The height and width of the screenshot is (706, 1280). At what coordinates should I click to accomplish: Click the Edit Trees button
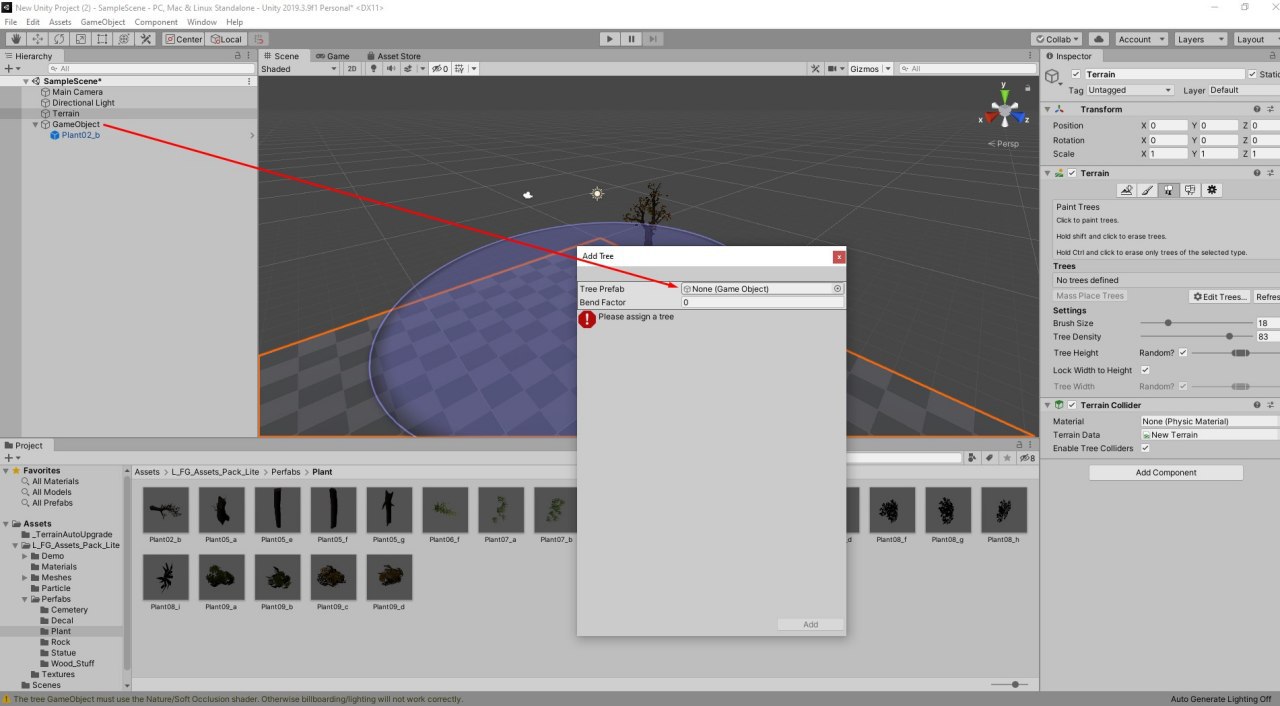click(1219, 297)
